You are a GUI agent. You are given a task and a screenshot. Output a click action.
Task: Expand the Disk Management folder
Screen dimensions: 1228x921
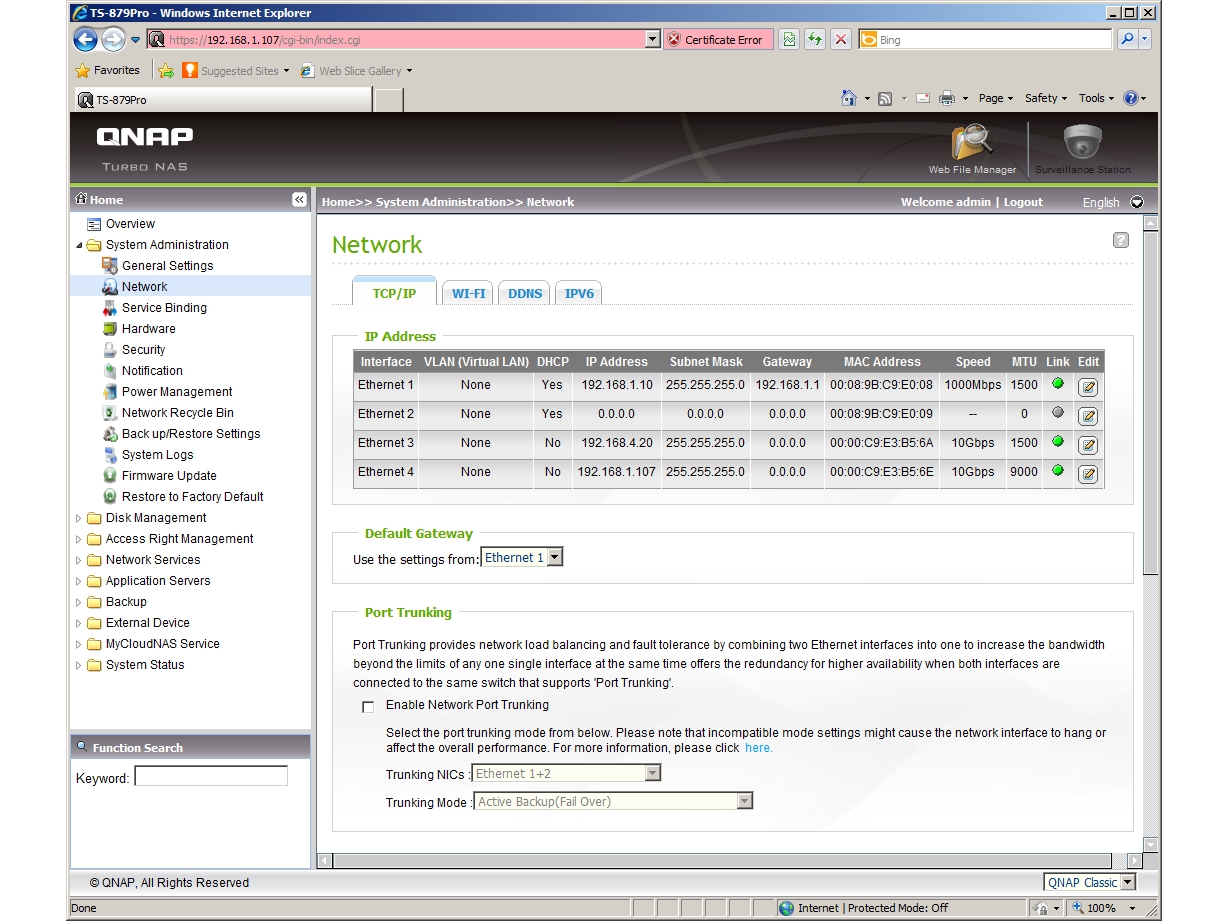tap(80, 518)
